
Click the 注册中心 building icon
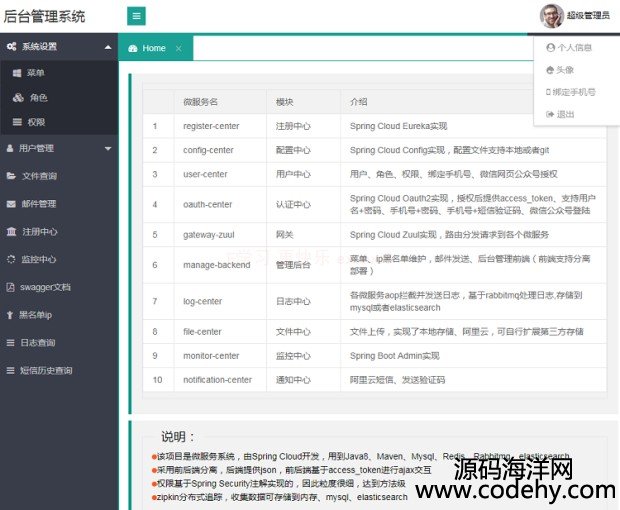point(11,231)
